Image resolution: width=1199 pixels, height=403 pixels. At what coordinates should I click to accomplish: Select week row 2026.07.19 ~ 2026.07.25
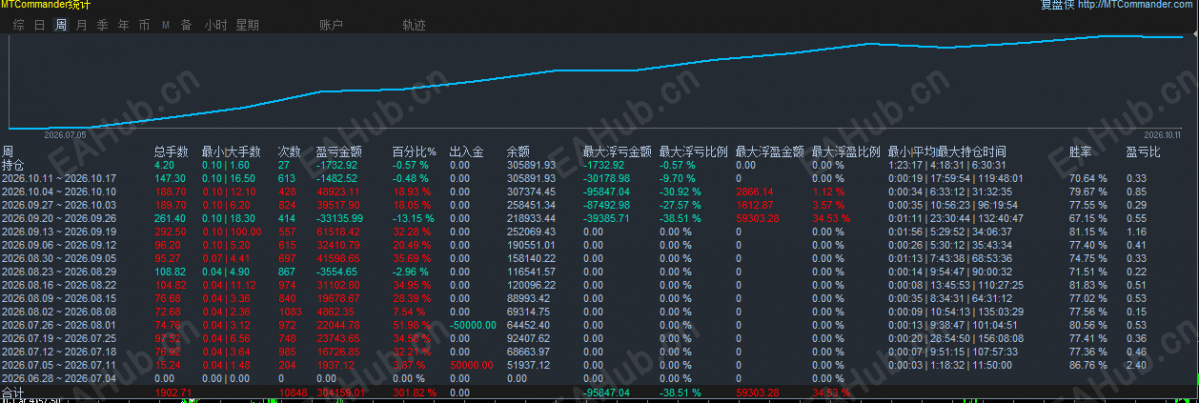pos(58,339)
